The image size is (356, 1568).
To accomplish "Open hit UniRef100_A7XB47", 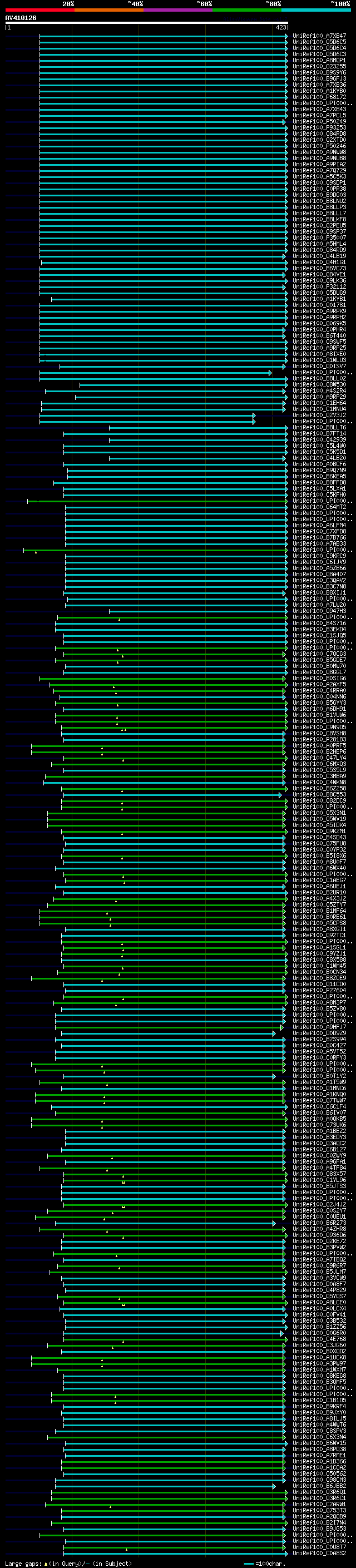I will [319, 36].
